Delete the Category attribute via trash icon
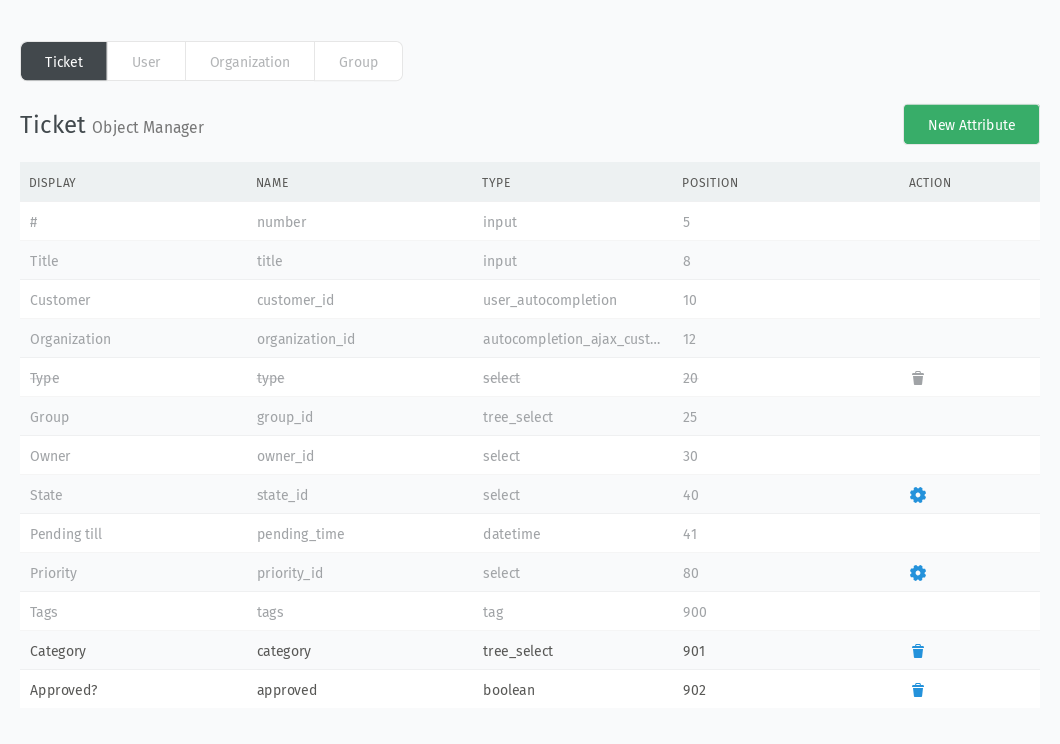The height and width of the screenshot is (744, 1060). click(917, 651)
